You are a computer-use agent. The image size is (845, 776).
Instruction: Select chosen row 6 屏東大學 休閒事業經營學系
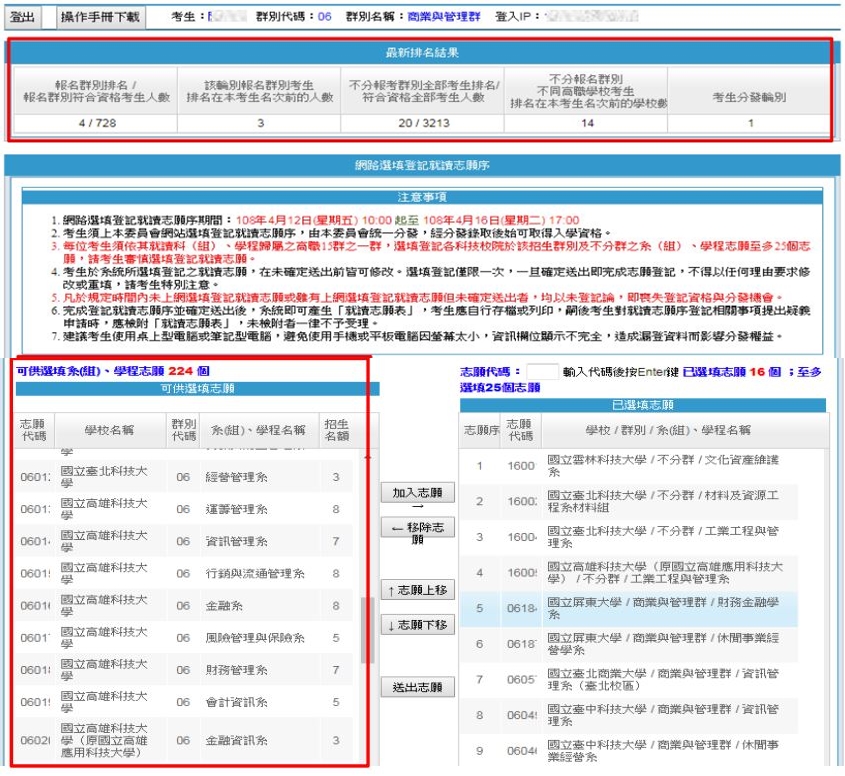click(629, 644)
